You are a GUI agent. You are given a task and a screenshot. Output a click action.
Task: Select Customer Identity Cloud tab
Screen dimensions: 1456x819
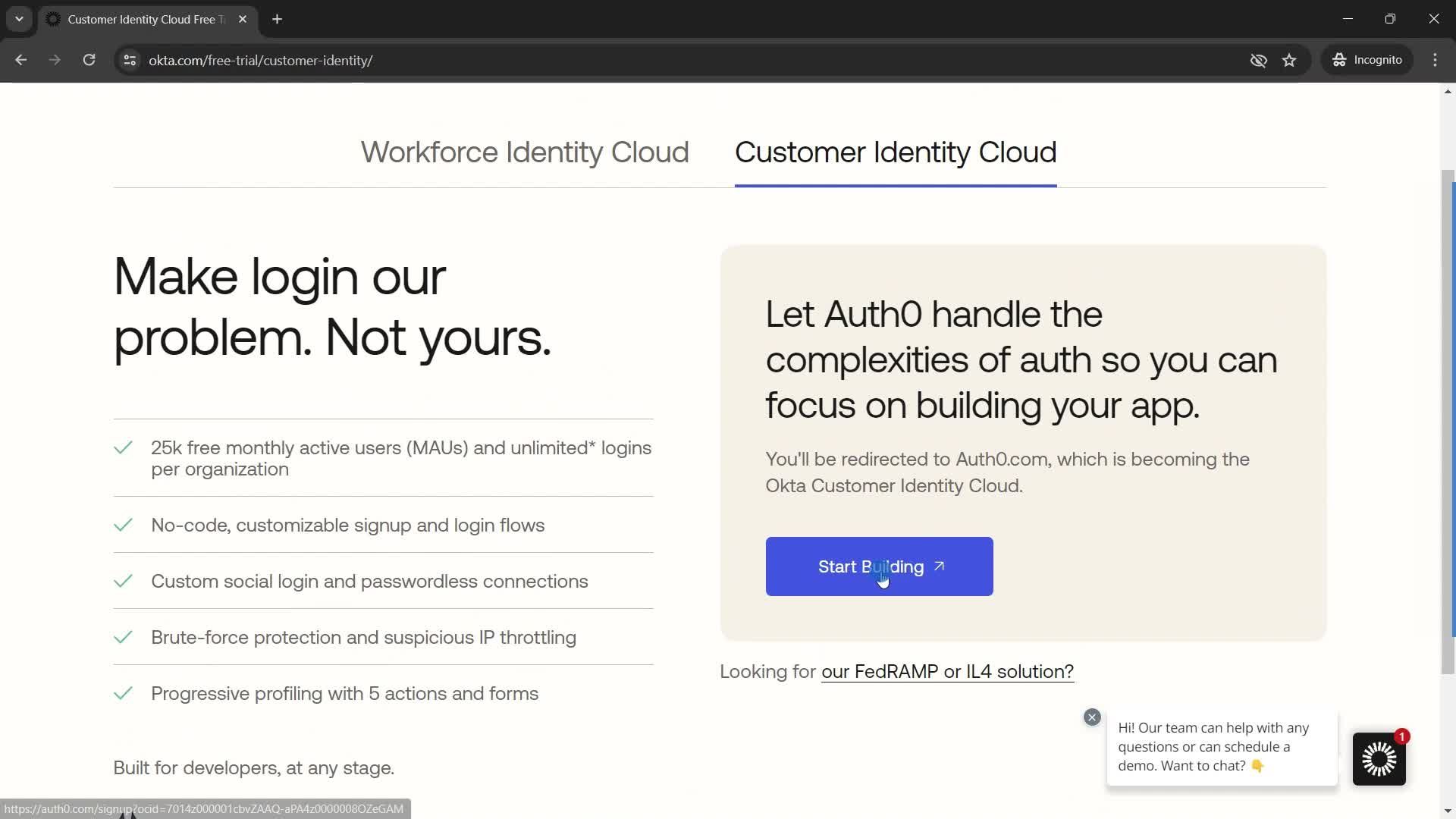[x=896, y=152]
